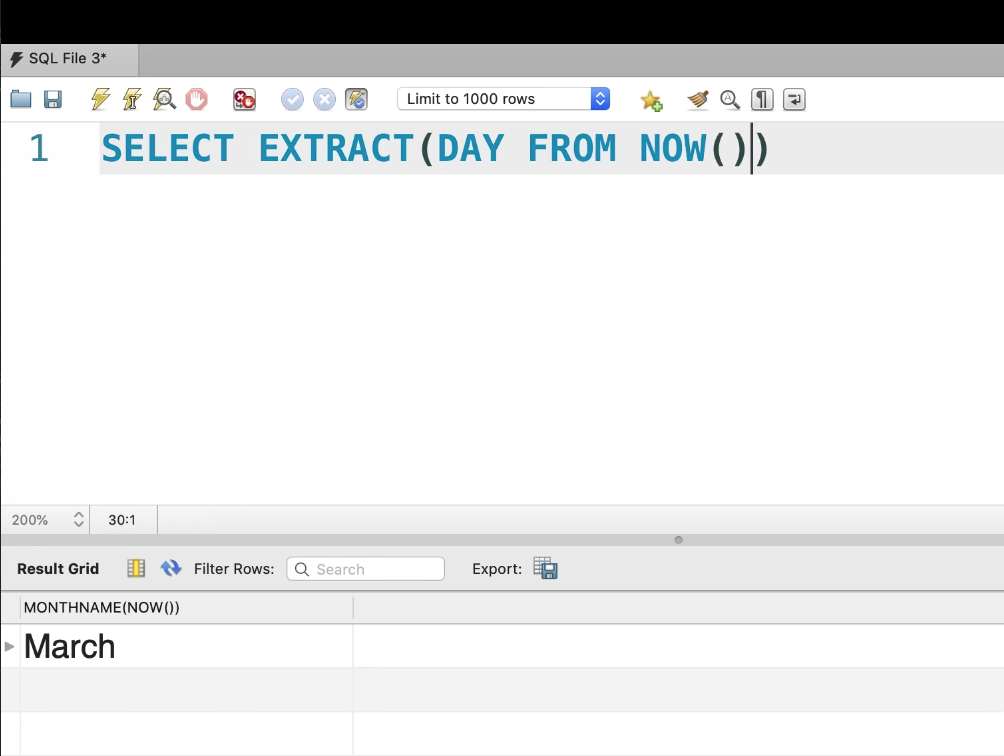This screenshot has height=756, width=1004.
Task: Focus the Filter Rows search field
Action: 366,568
